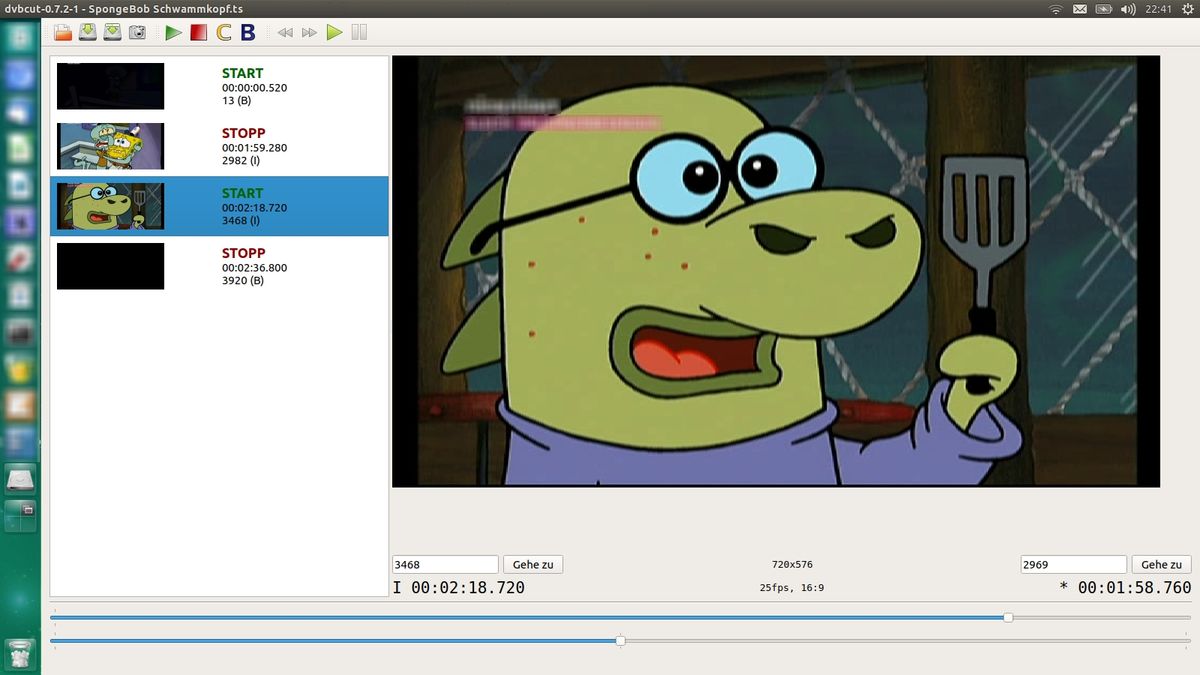Click the timestamp 00:02:36.800 in the list

254,268
